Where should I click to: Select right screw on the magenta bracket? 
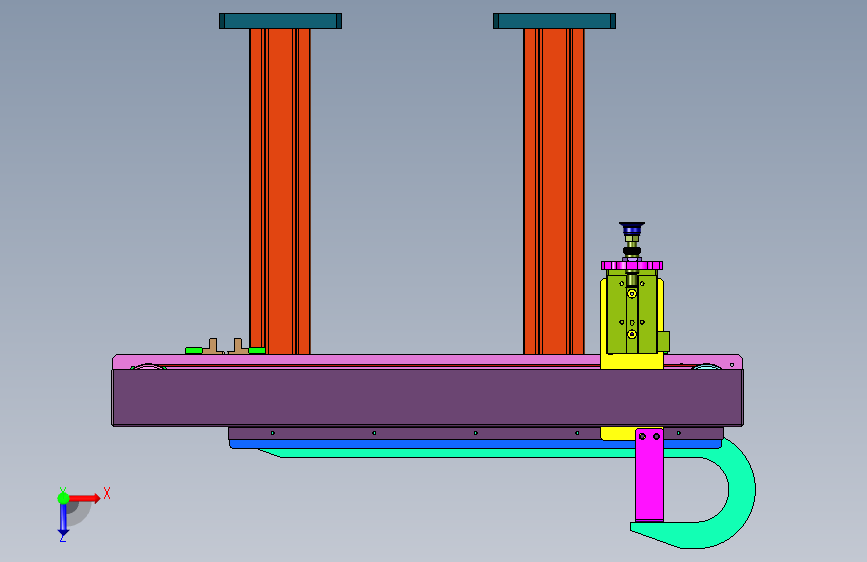tap(656, 436)
